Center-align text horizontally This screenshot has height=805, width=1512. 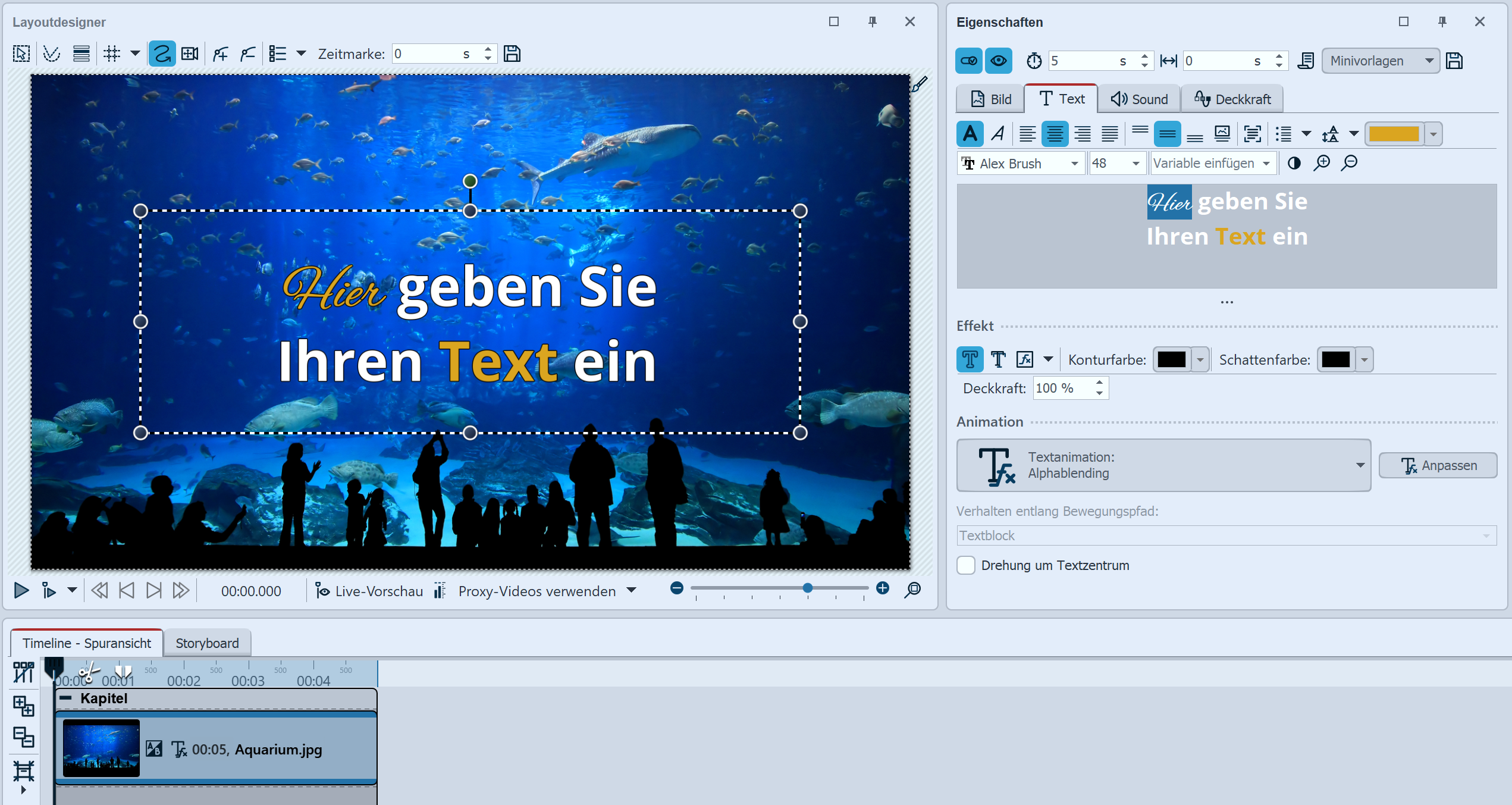coord(1055,134)
